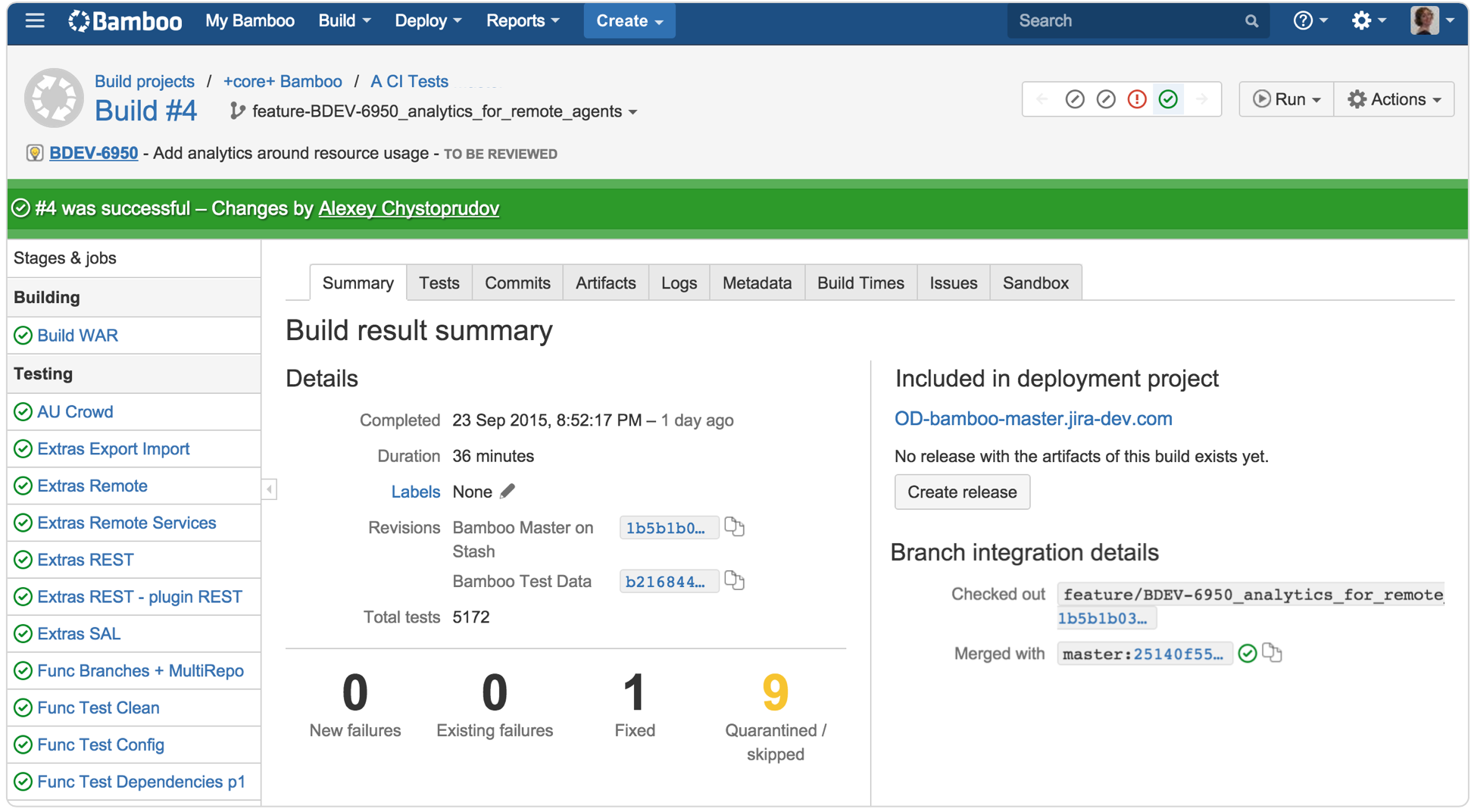Switch to the Metadata tab
This screenshot has height=812, width=1471.
coord(757,283)
